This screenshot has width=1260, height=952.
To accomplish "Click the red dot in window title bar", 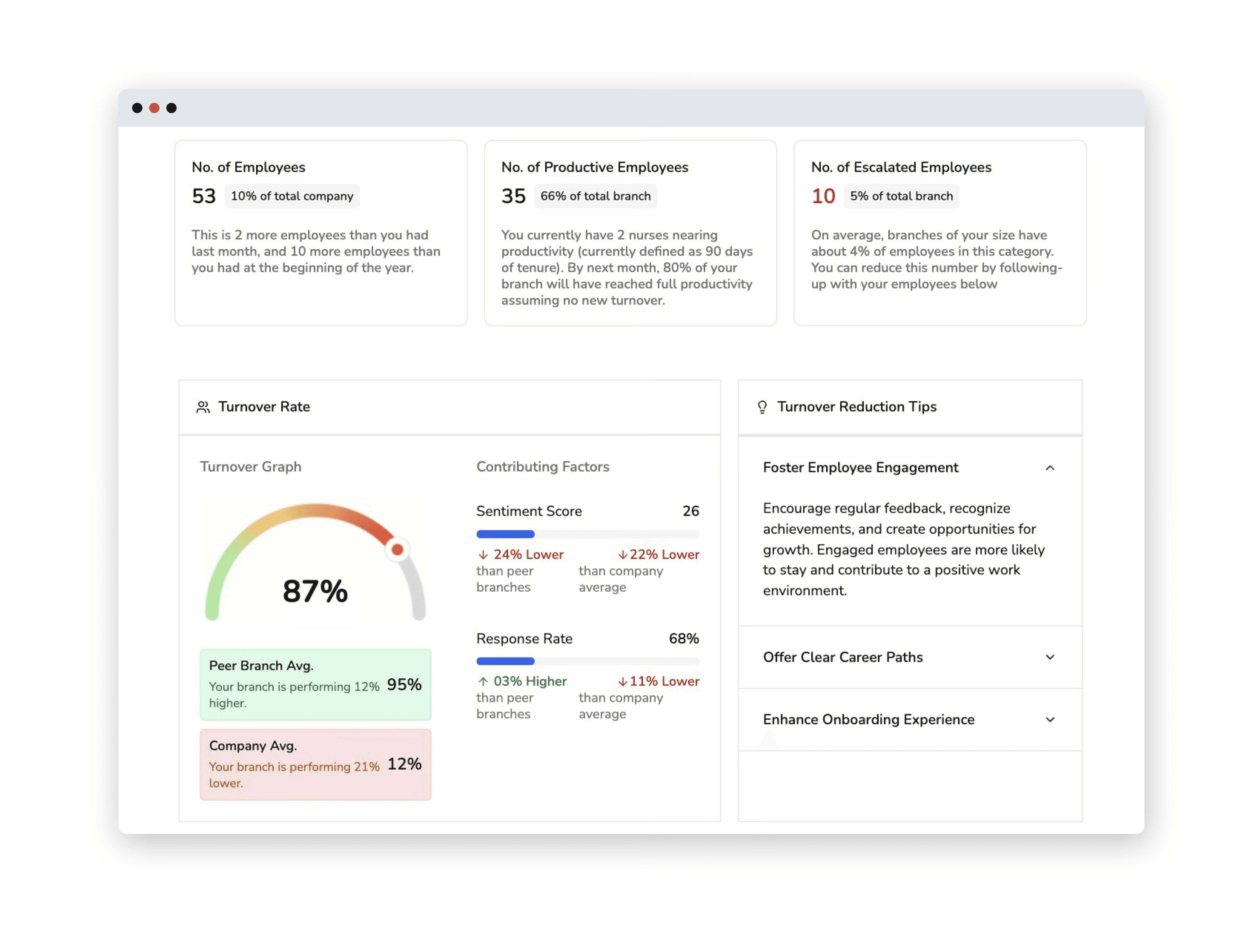I will click(x=154, y=108).
